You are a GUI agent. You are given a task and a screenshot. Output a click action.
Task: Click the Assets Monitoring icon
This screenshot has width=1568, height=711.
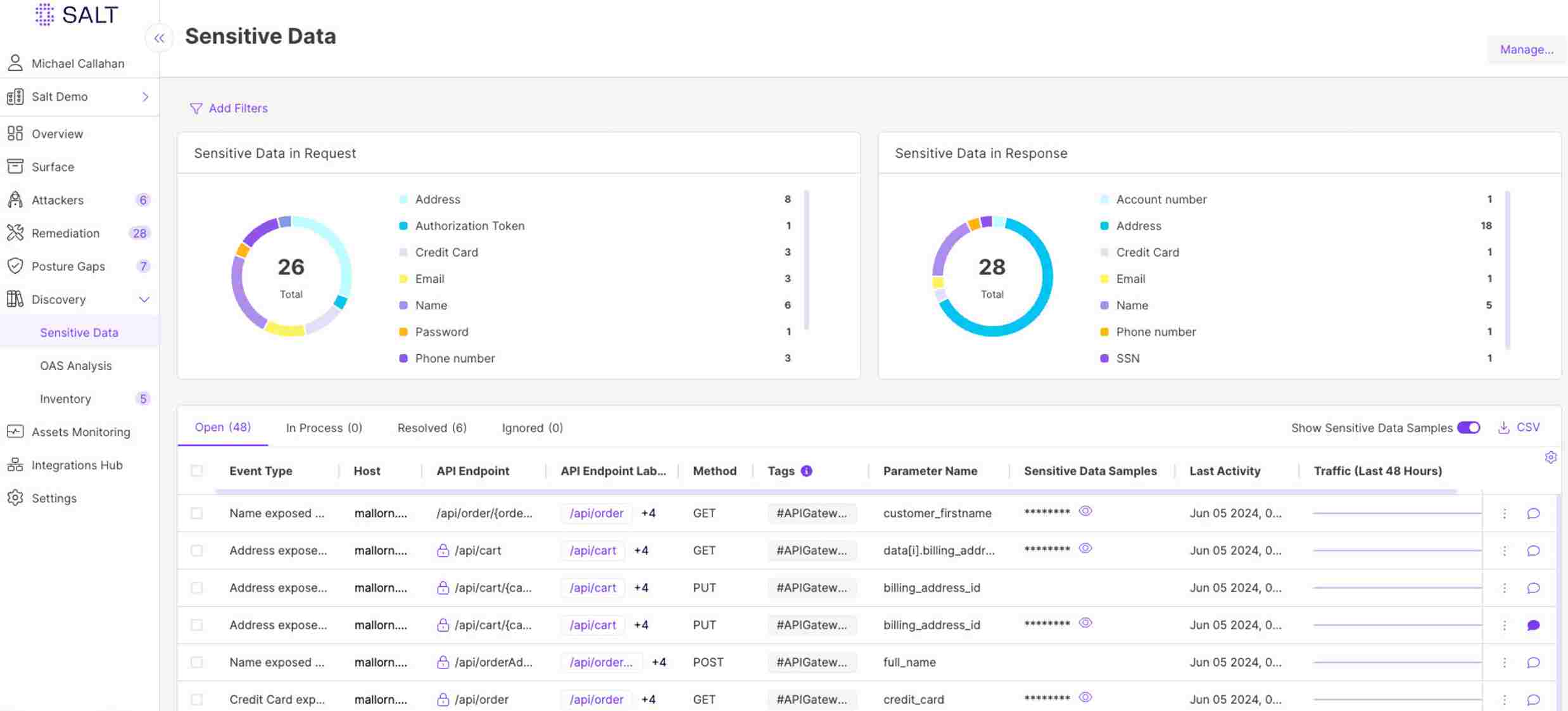pyautogui.click(x=16, y=432)
